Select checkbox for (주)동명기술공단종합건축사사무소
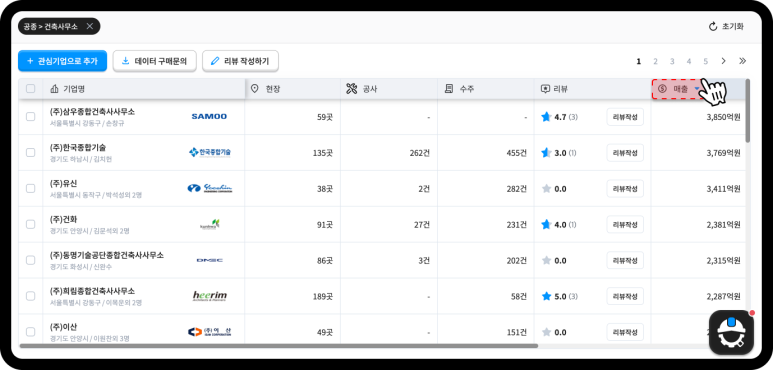This screenshot has height=370, width=773. tap(31, 260)
